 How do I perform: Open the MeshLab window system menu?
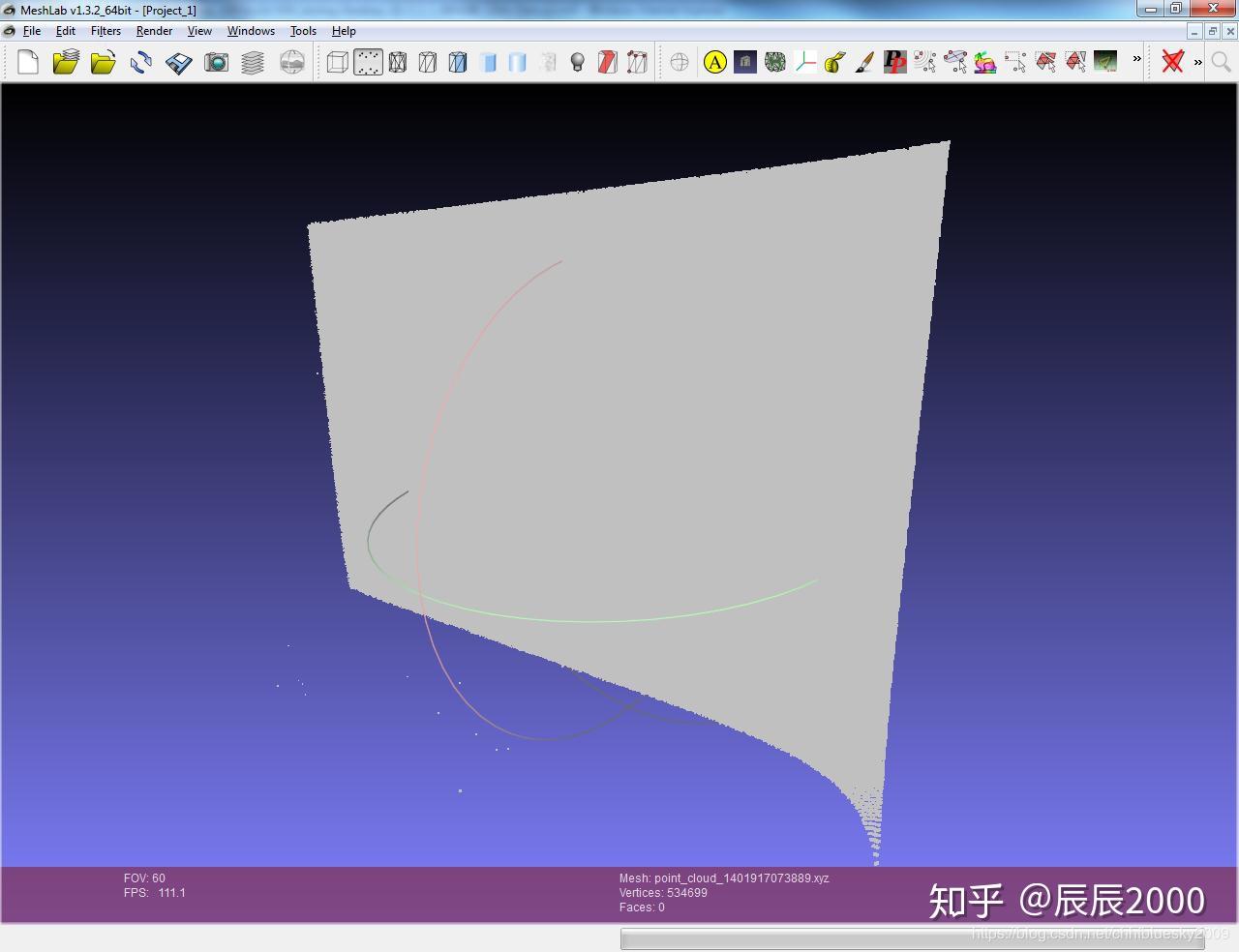9,10
